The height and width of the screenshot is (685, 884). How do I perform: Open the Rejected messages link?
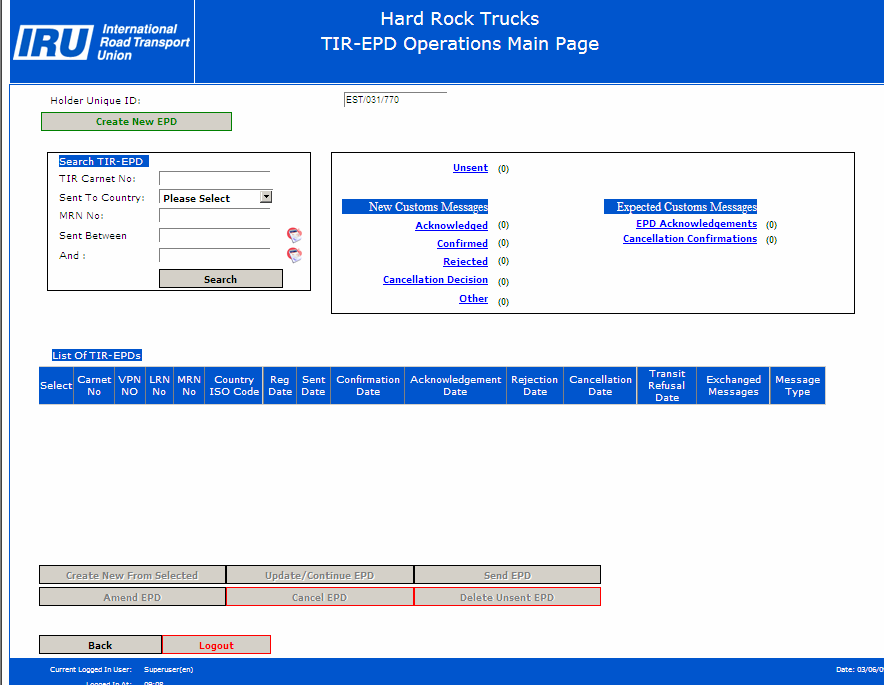tap(465, 262)
